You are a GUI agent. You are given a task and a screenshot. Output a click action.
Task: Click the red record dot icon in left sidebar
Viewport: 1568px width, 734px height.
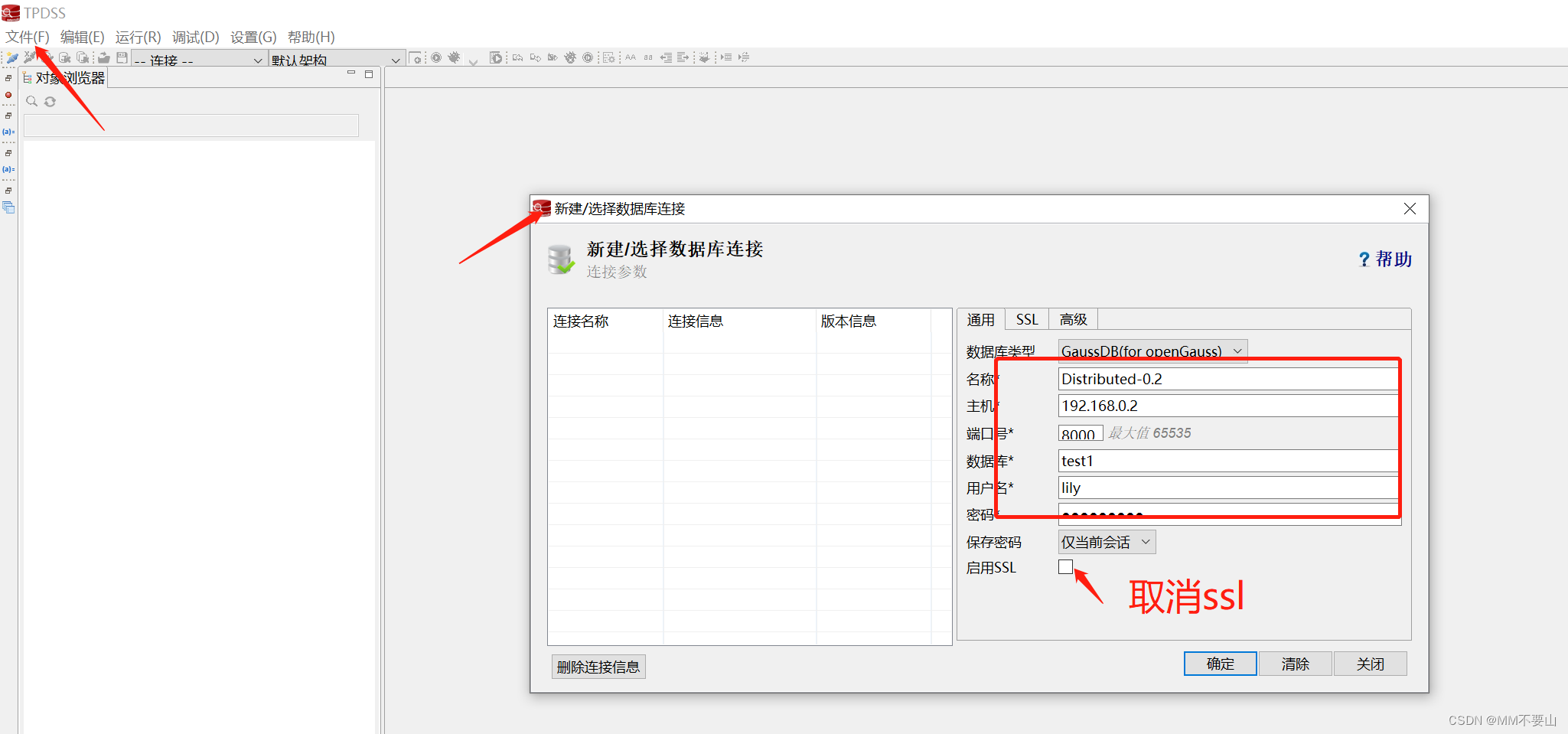tap(8, 94)
